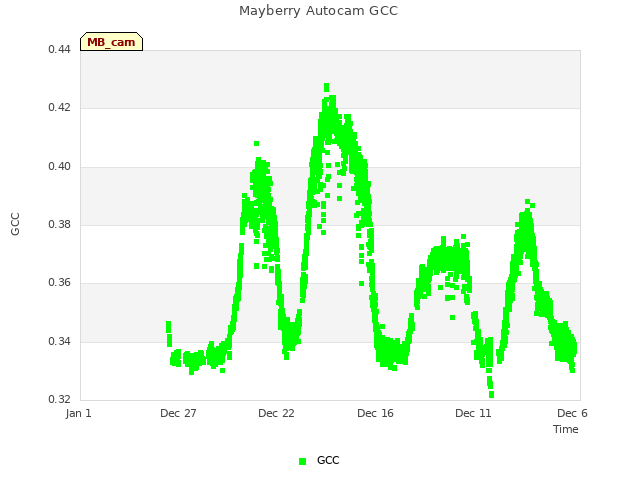Select the Dec 16 x-axis label
The width and height of the screenshot is (640, 480).
(376, 413)
